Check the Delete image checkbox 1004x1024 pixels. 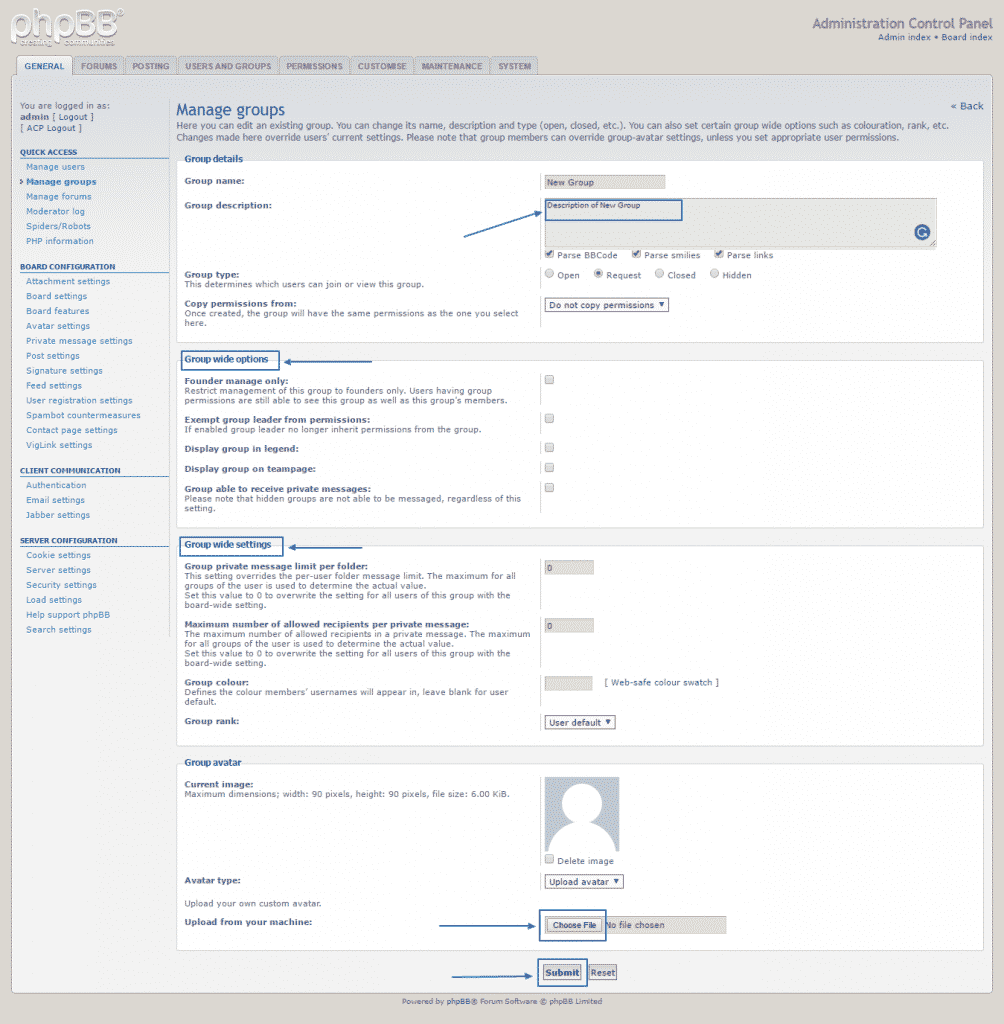548,858
